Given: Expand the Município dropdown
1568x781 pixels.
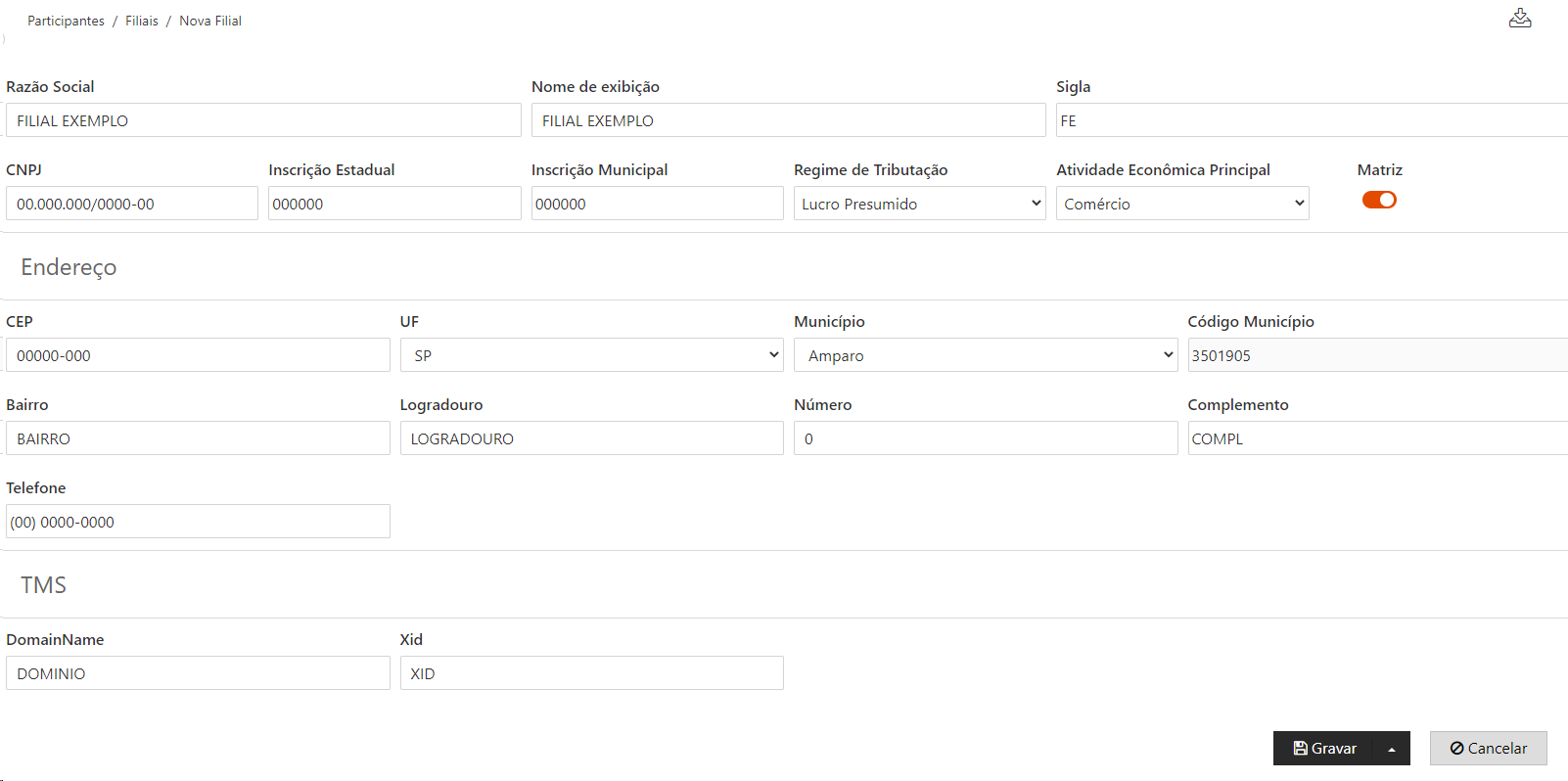Looking at the screenshot, I should [x=985, y=355].
